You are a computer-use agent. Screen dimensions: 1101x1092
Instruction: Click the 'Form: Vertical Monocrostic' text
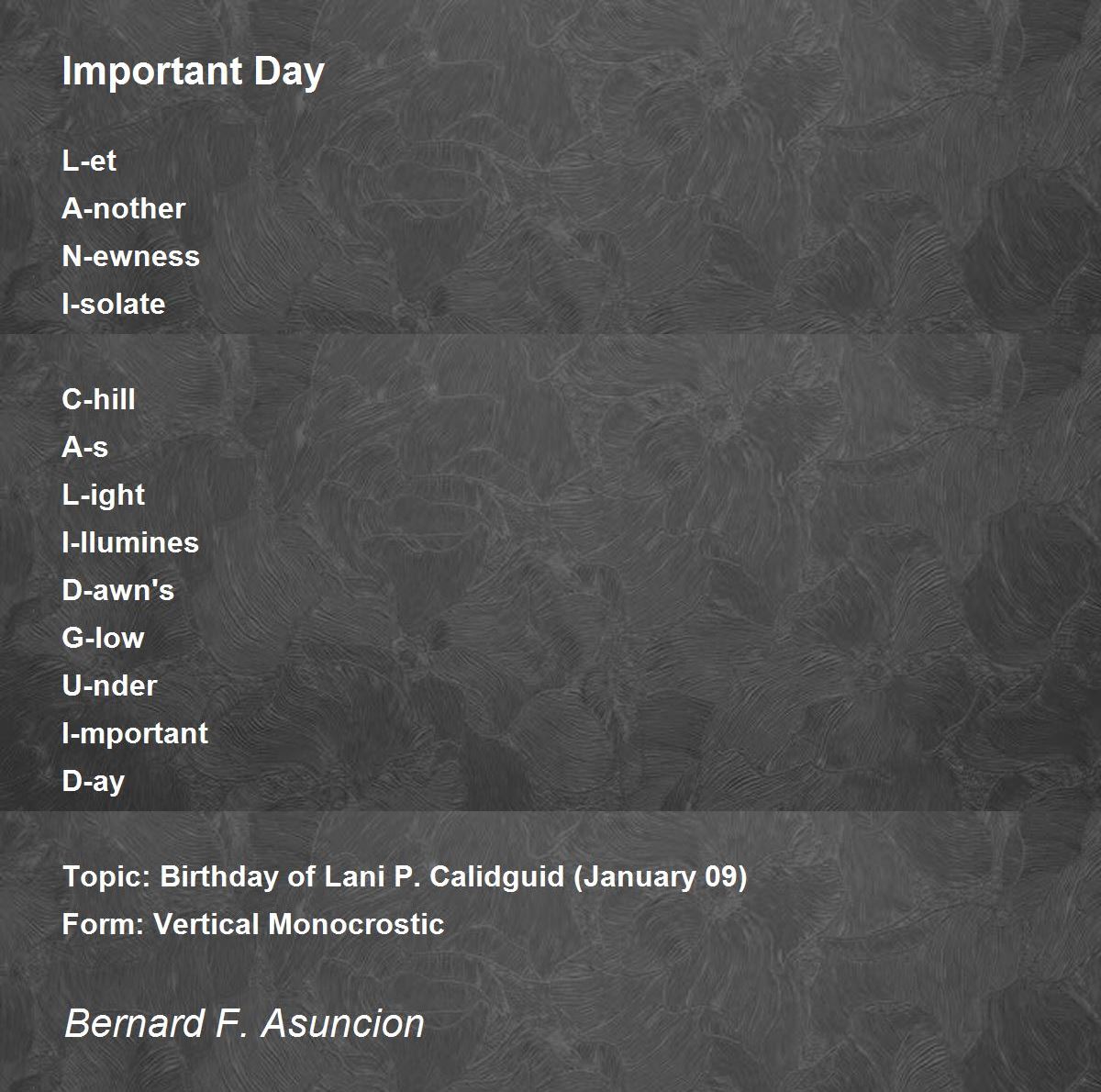253,924
